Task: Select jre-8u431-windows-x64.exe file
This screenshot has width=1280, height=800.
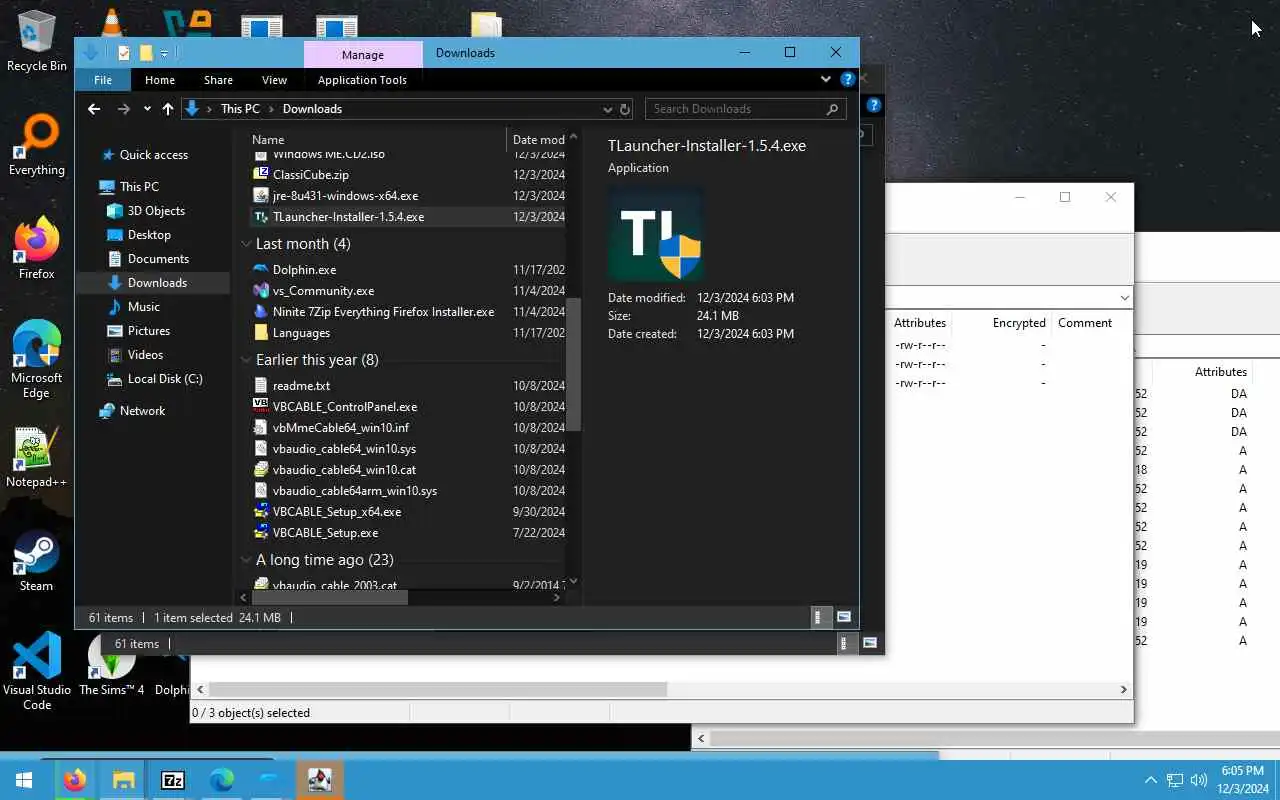Action: (x=345, y=196)
